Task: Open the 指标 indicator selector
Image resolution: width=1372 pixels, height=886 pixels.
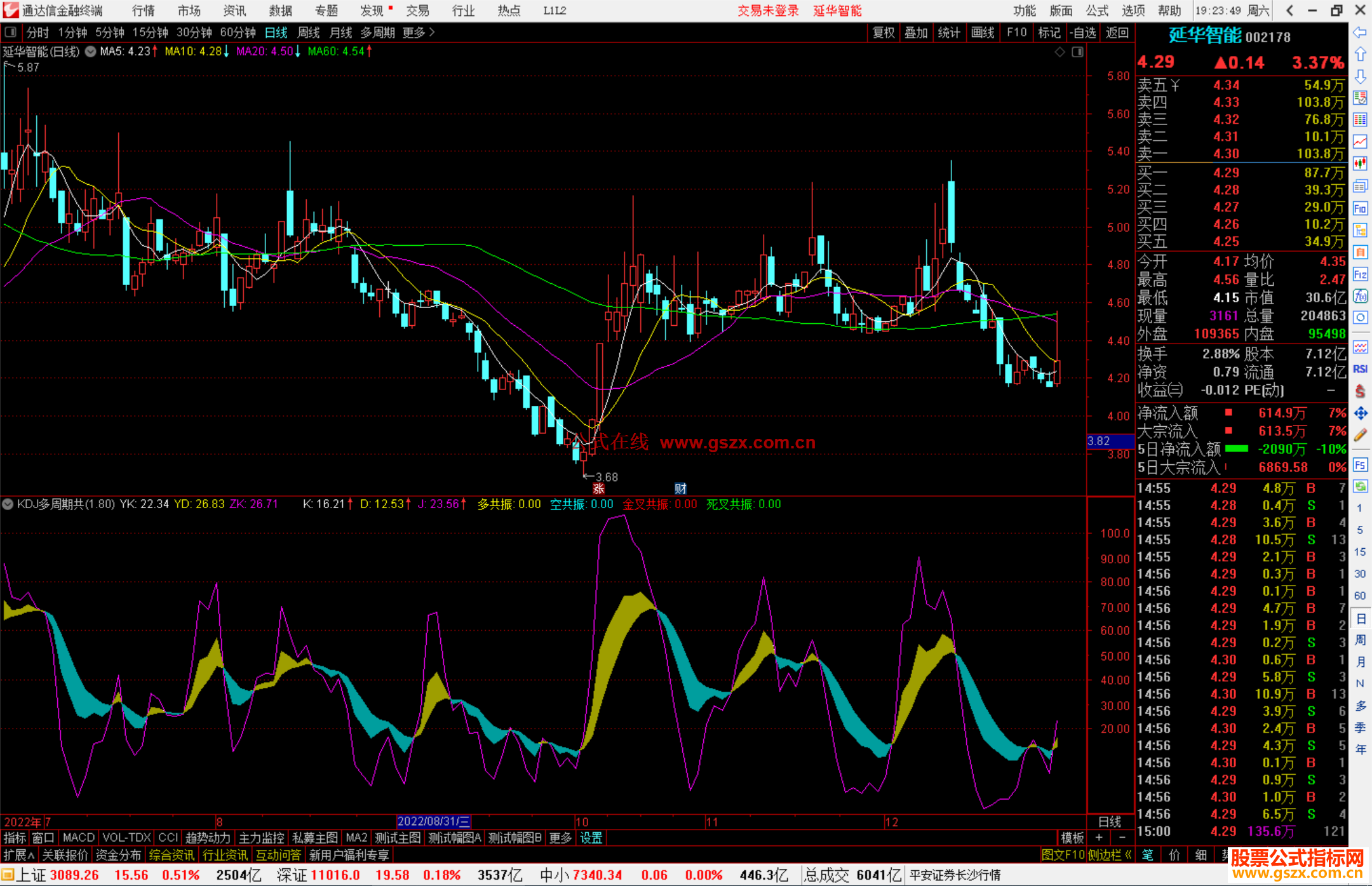Action: click(15, 838)
